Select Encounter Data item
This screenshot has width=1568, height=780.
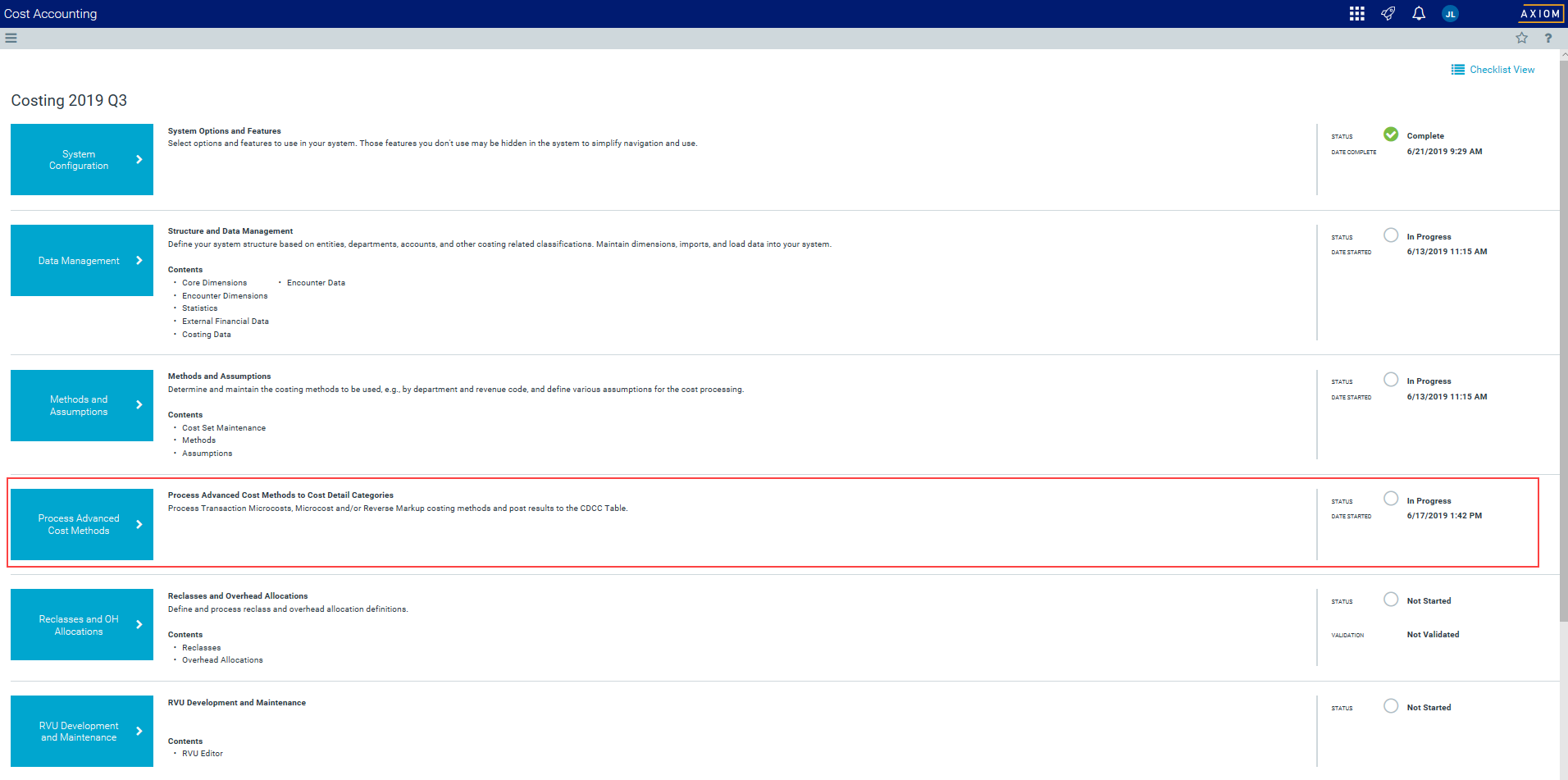point(316,283)
